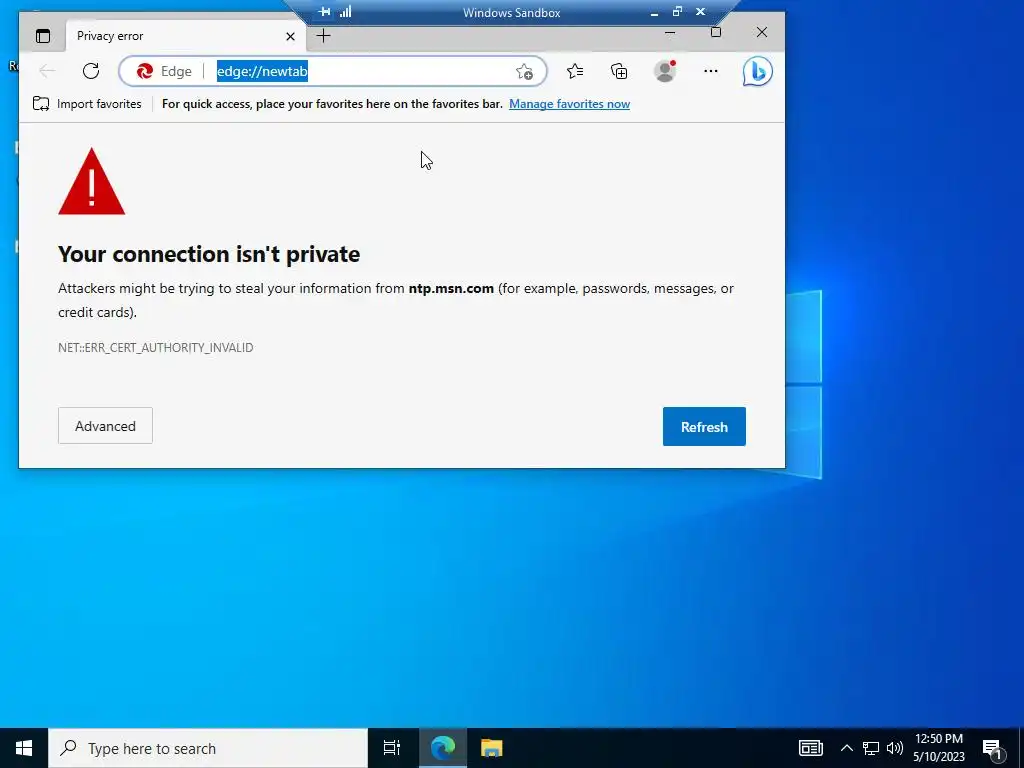Open the tab actions menu icon

coord(43,36)
